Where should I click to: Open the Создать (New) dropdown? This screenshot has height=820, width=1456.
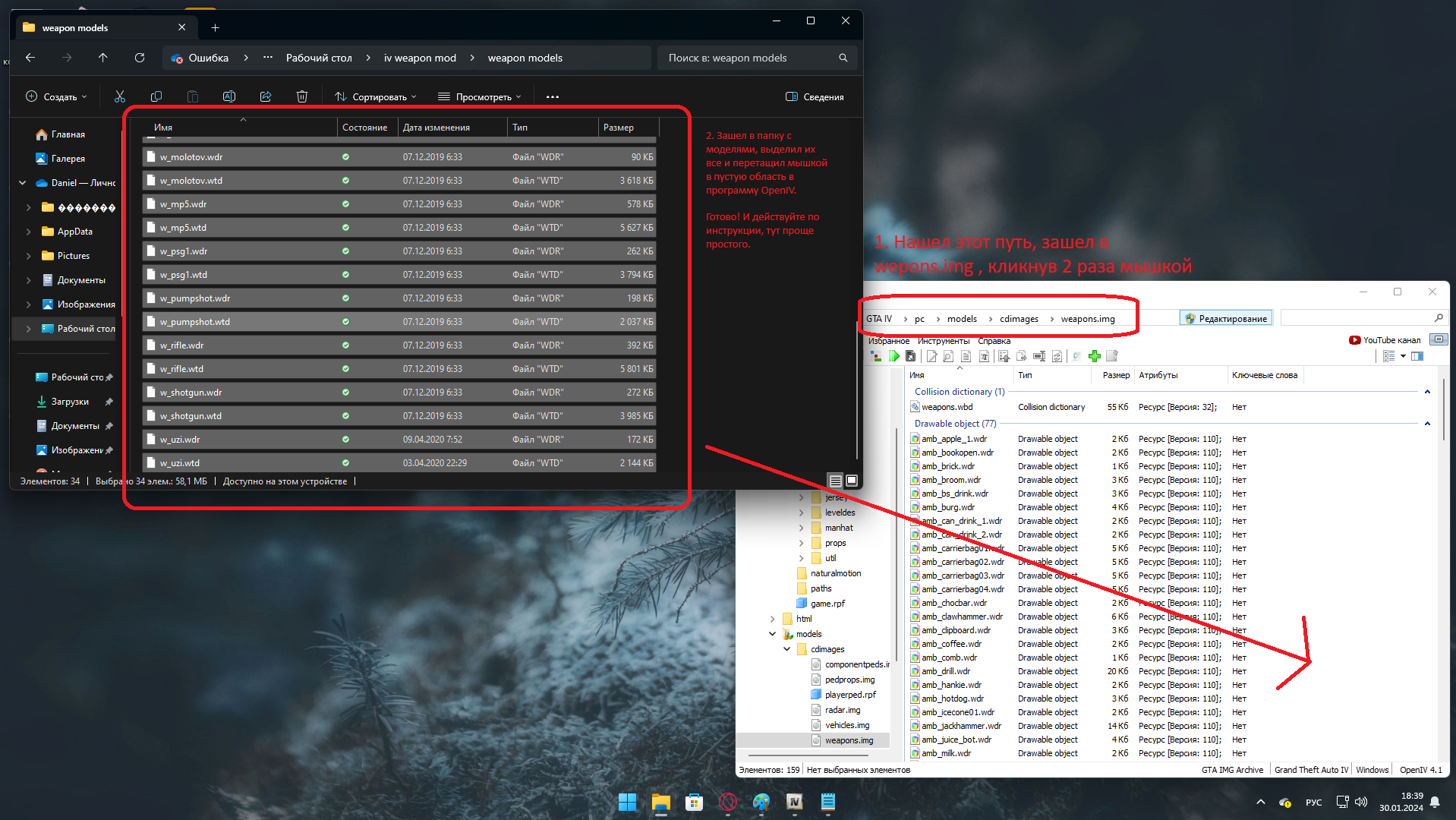click(x=57, y=96)
